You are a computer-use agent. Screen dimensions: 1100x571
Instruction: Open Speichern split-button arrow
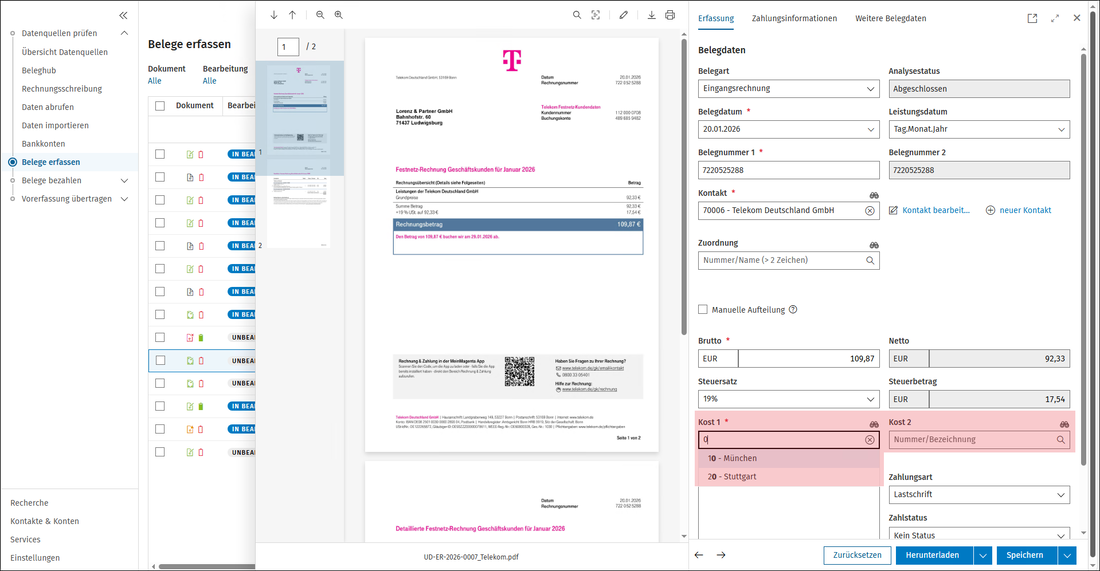(1067, 555)
